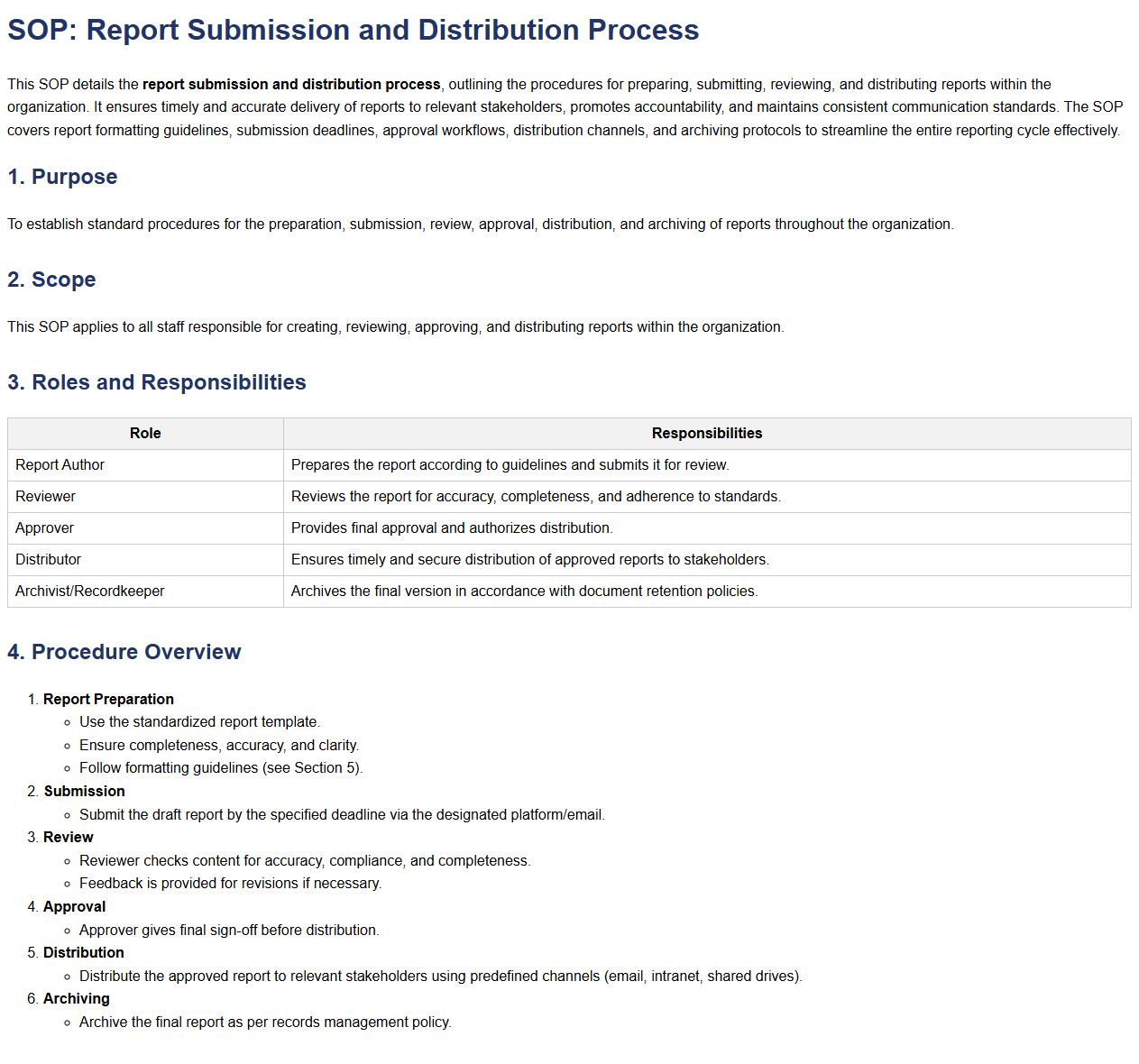Click the 'Follow formatting guidelines (see Section 5)' bullet
The height and width of the screenshot is (1064, 1139).
coord(221,768)
